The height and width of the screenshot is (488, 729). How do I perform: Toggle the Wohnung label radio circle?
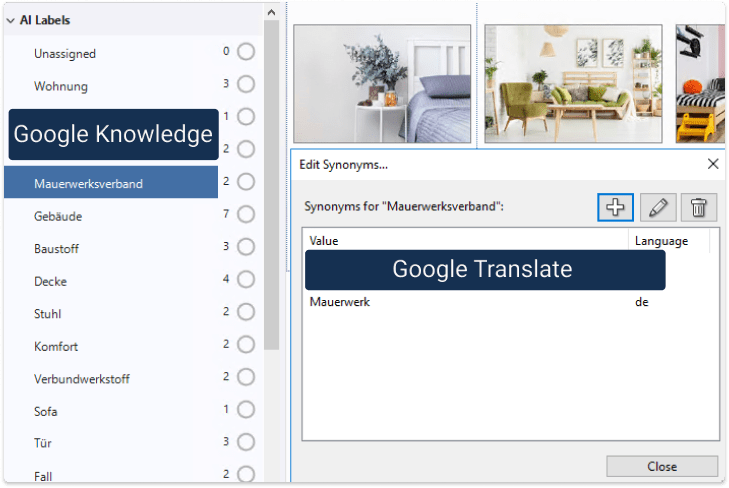[x=246, y=84]
